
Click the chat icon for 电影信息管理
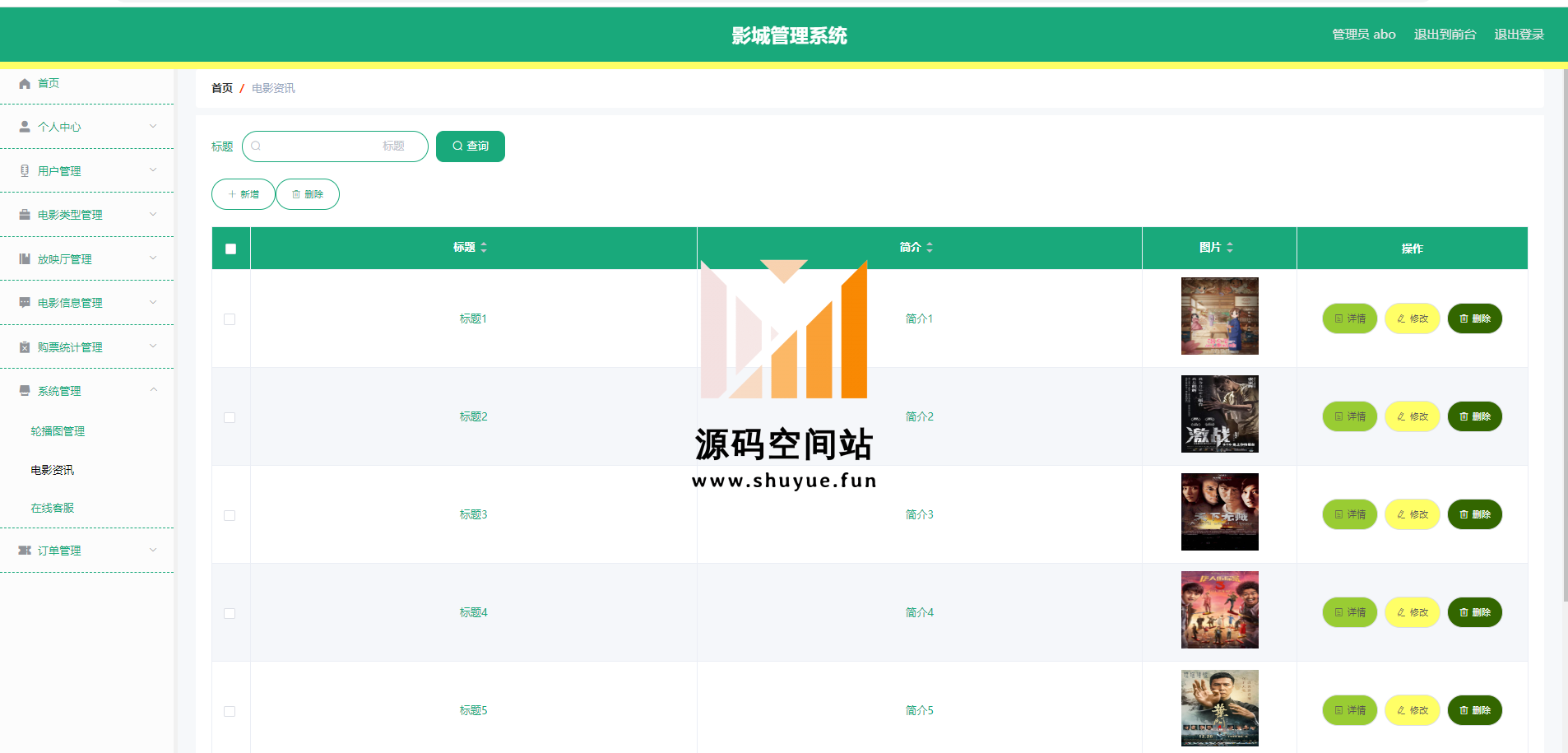pyautogui.click(x=25, y=302)
